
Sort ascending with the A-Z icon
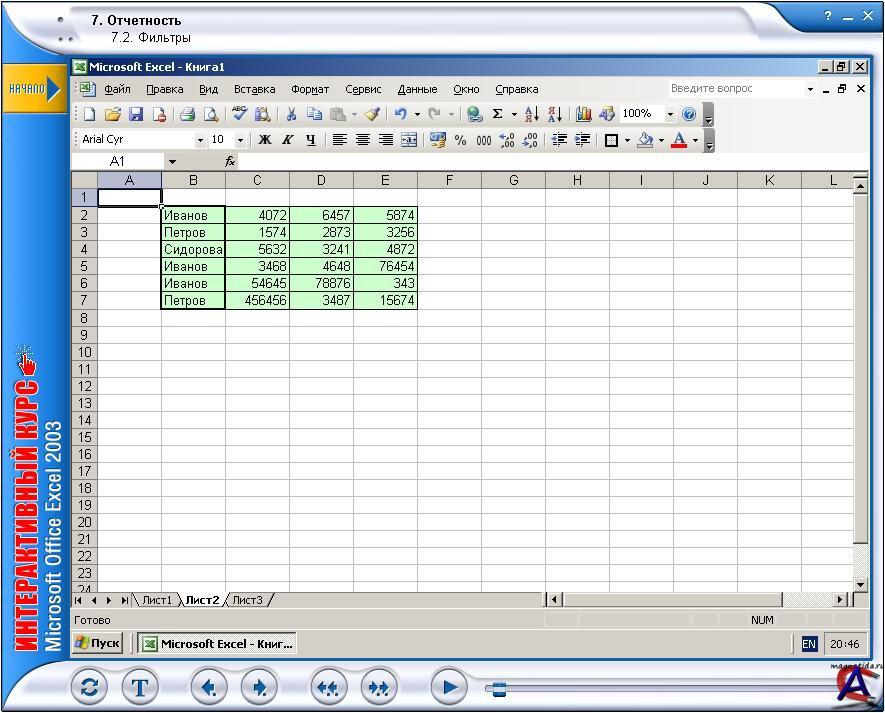[x=532, y=115]
